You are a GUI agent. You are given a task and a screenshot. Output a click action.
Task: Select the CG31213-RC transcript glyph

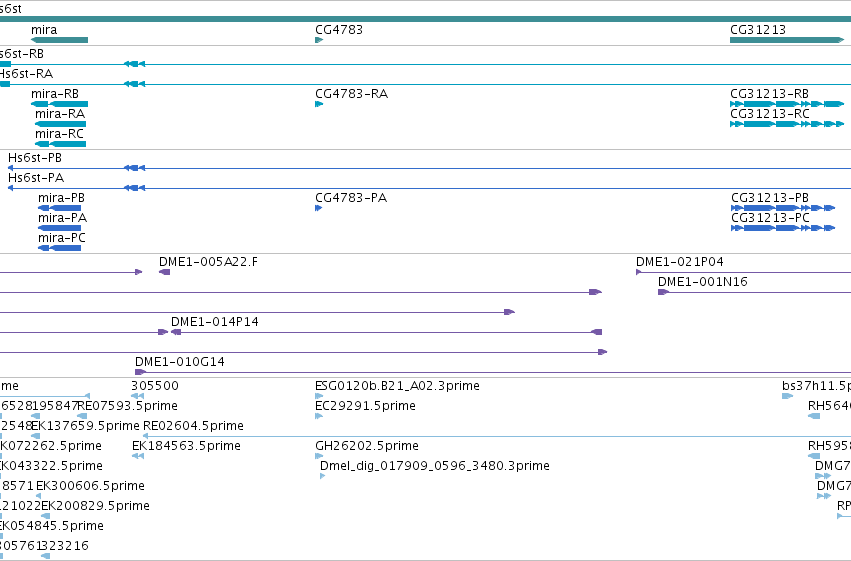787,124
